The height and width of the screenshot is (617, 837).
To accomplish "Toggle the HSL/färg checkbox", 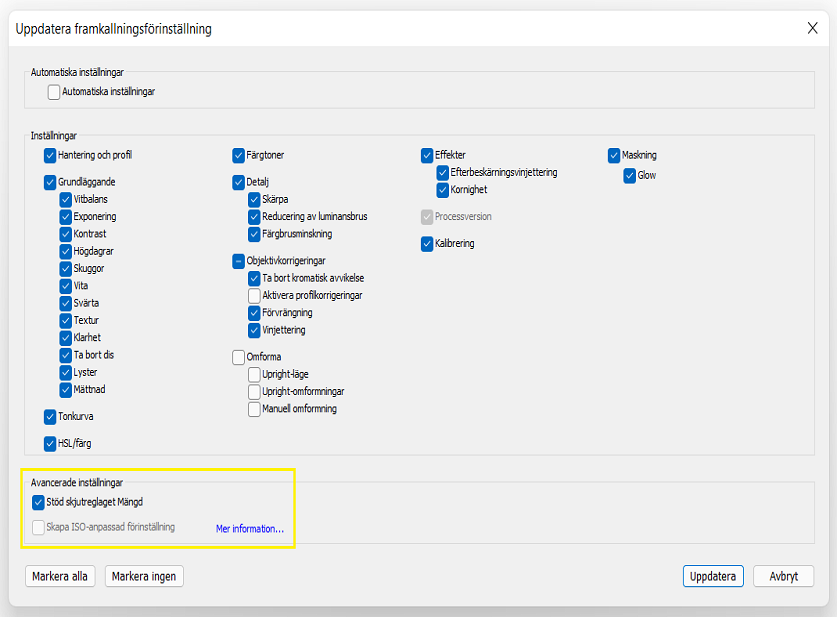I will click(50, 444).
